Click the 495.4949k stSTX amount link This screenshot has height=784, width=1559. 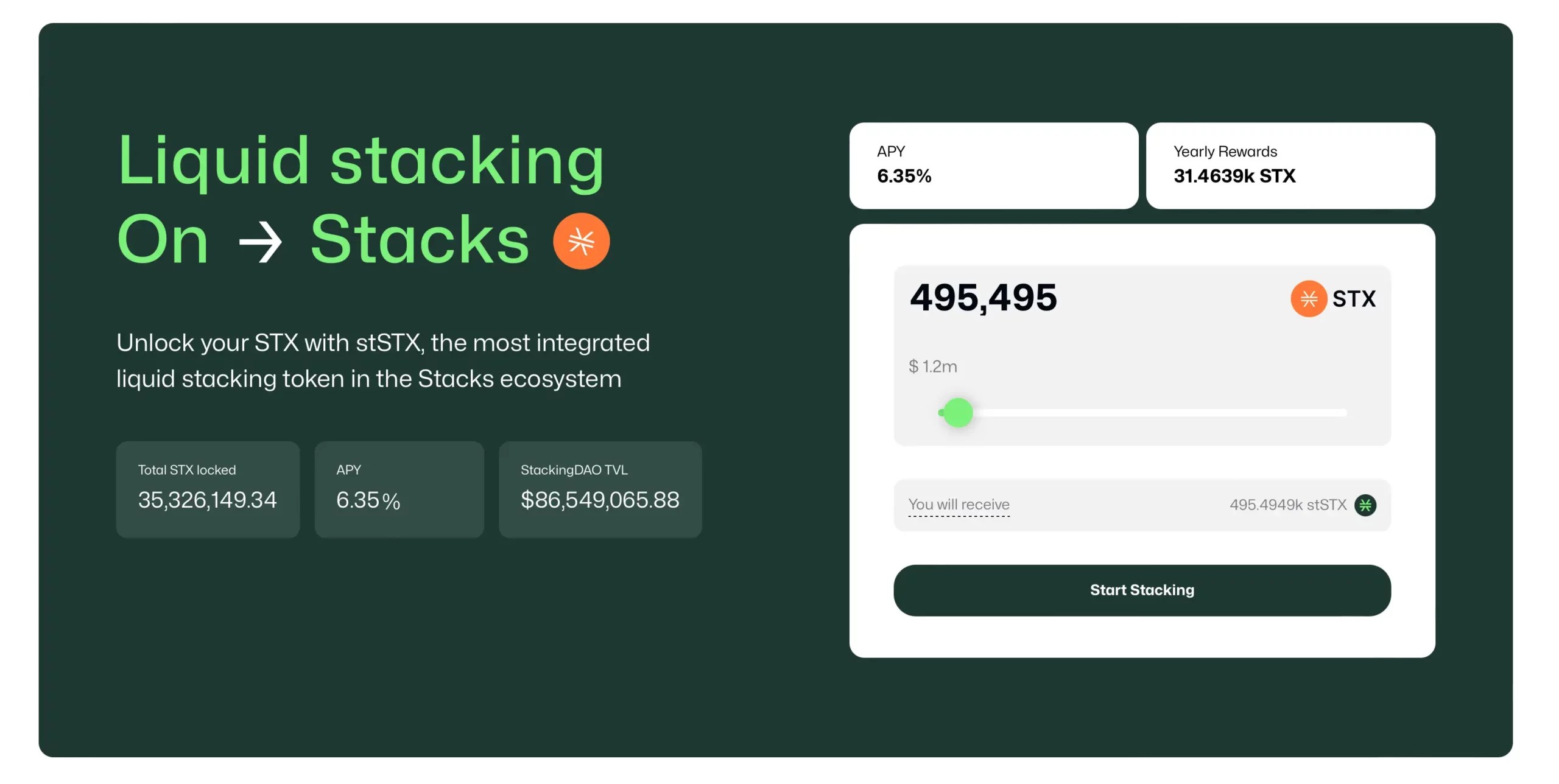point(1287,505)
